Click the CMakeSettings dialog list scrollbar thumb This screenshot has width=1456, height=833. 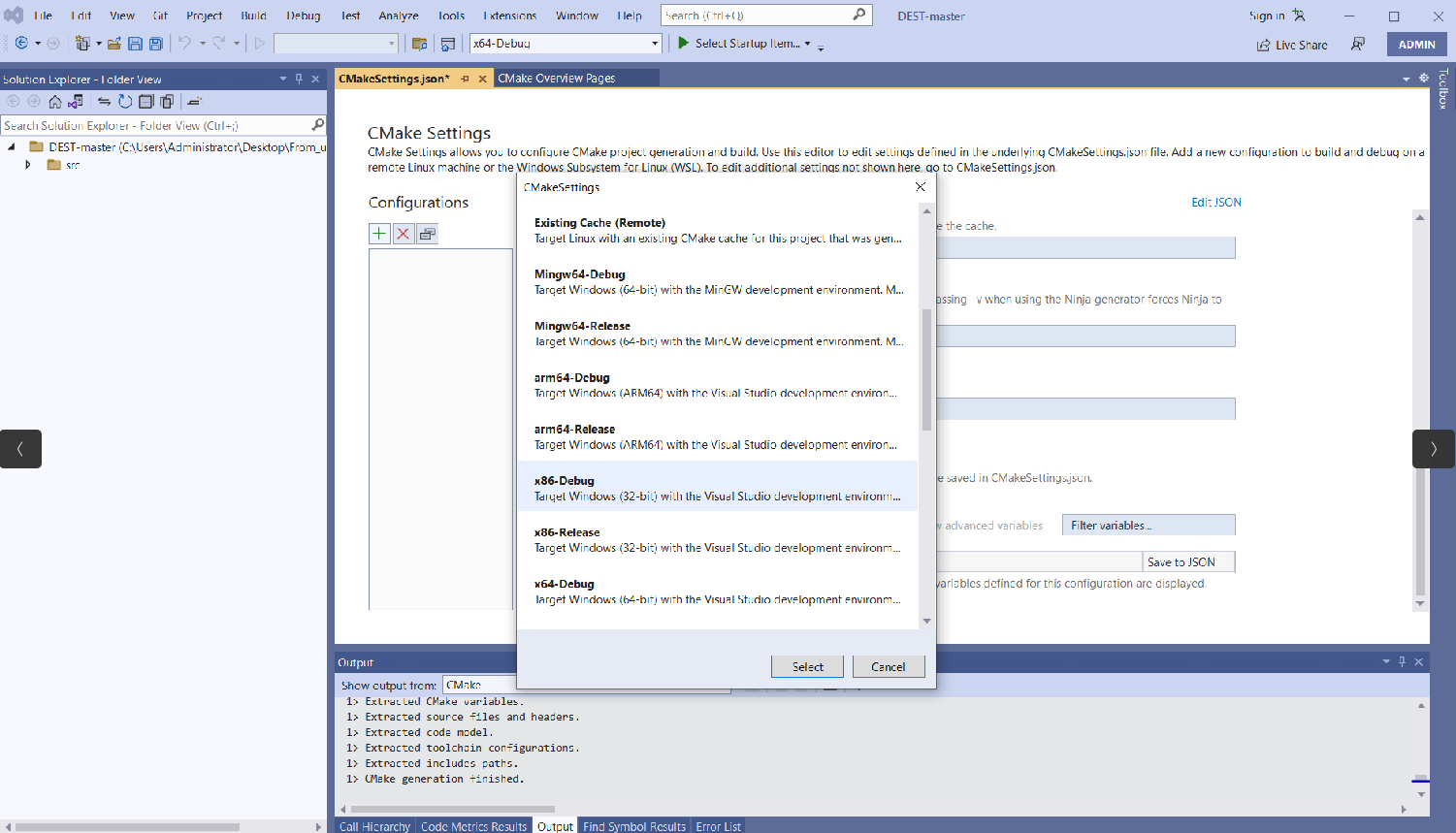tap(926, 369)
